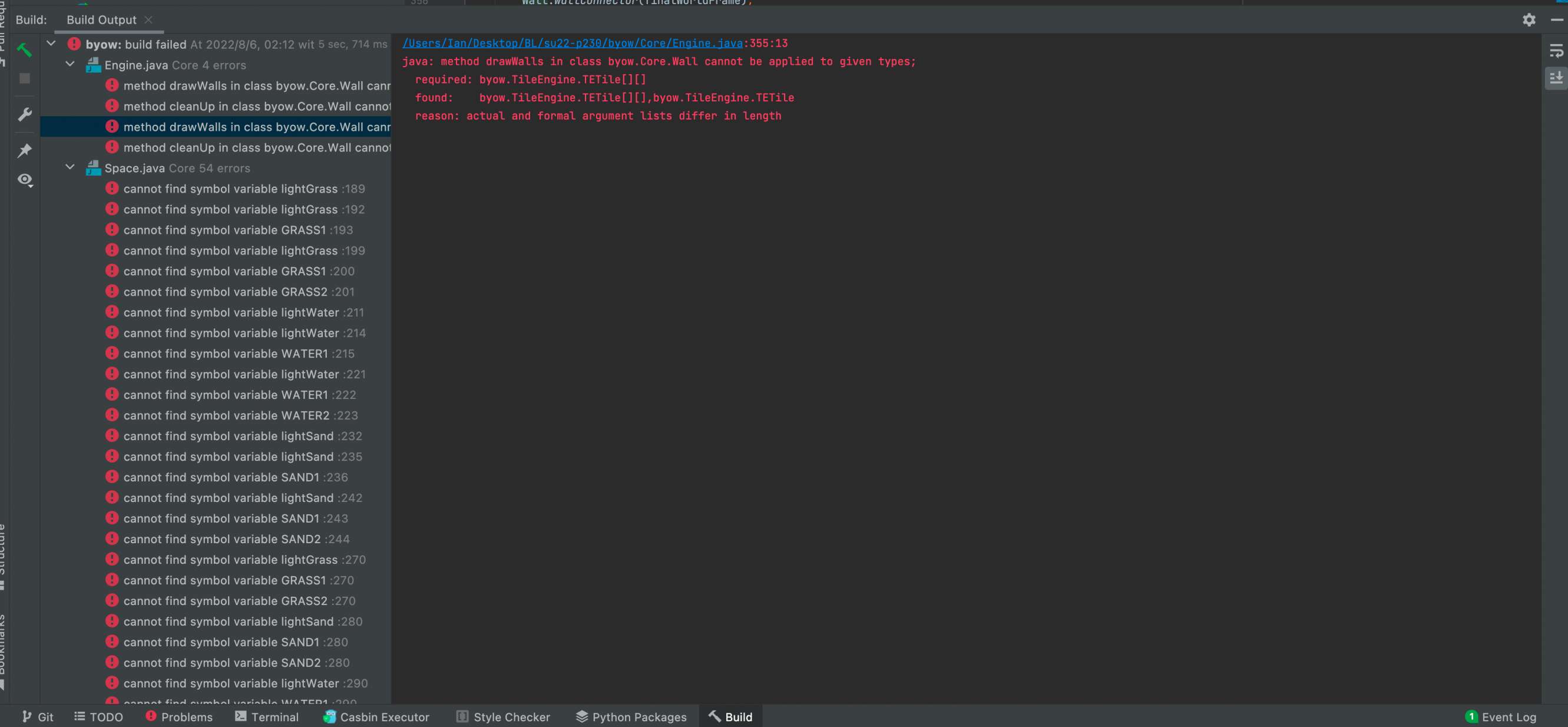Open the Engine.java file path link
This screenshot has height=727, width=1568.
coord(571,43)
